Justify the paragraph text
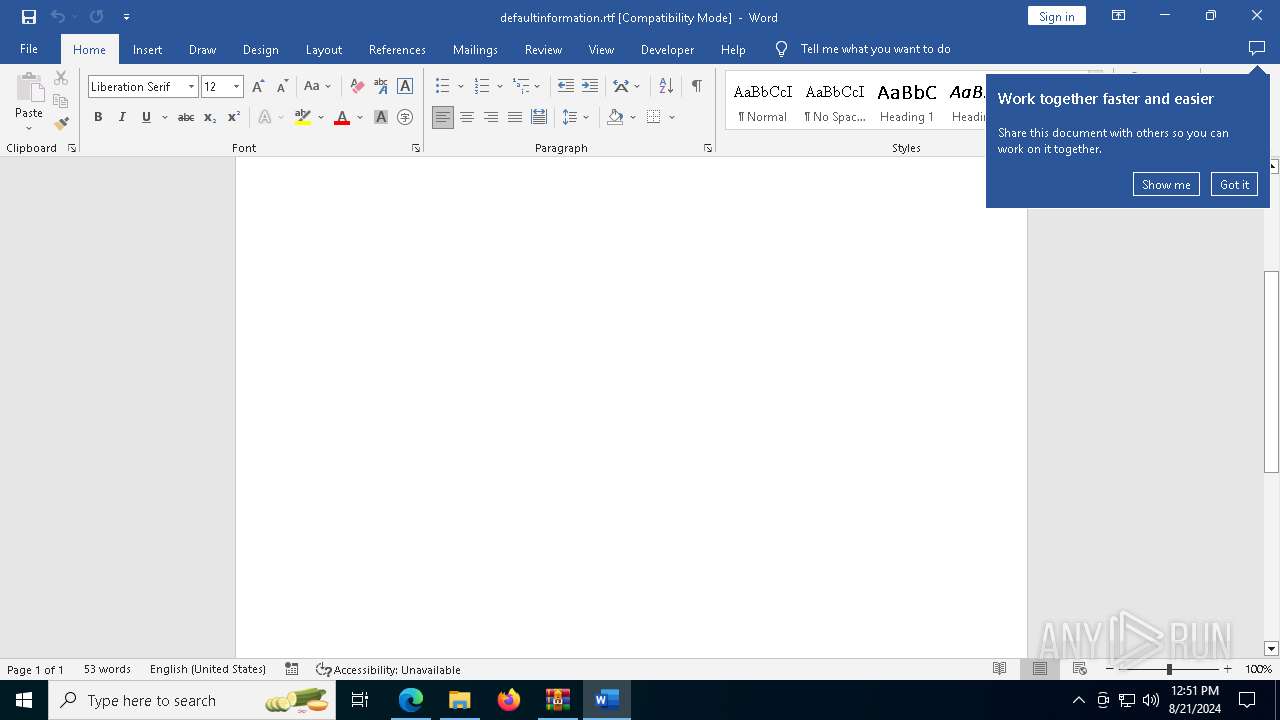The height and width of the screenshot is (720, 1280). (515, 117)
